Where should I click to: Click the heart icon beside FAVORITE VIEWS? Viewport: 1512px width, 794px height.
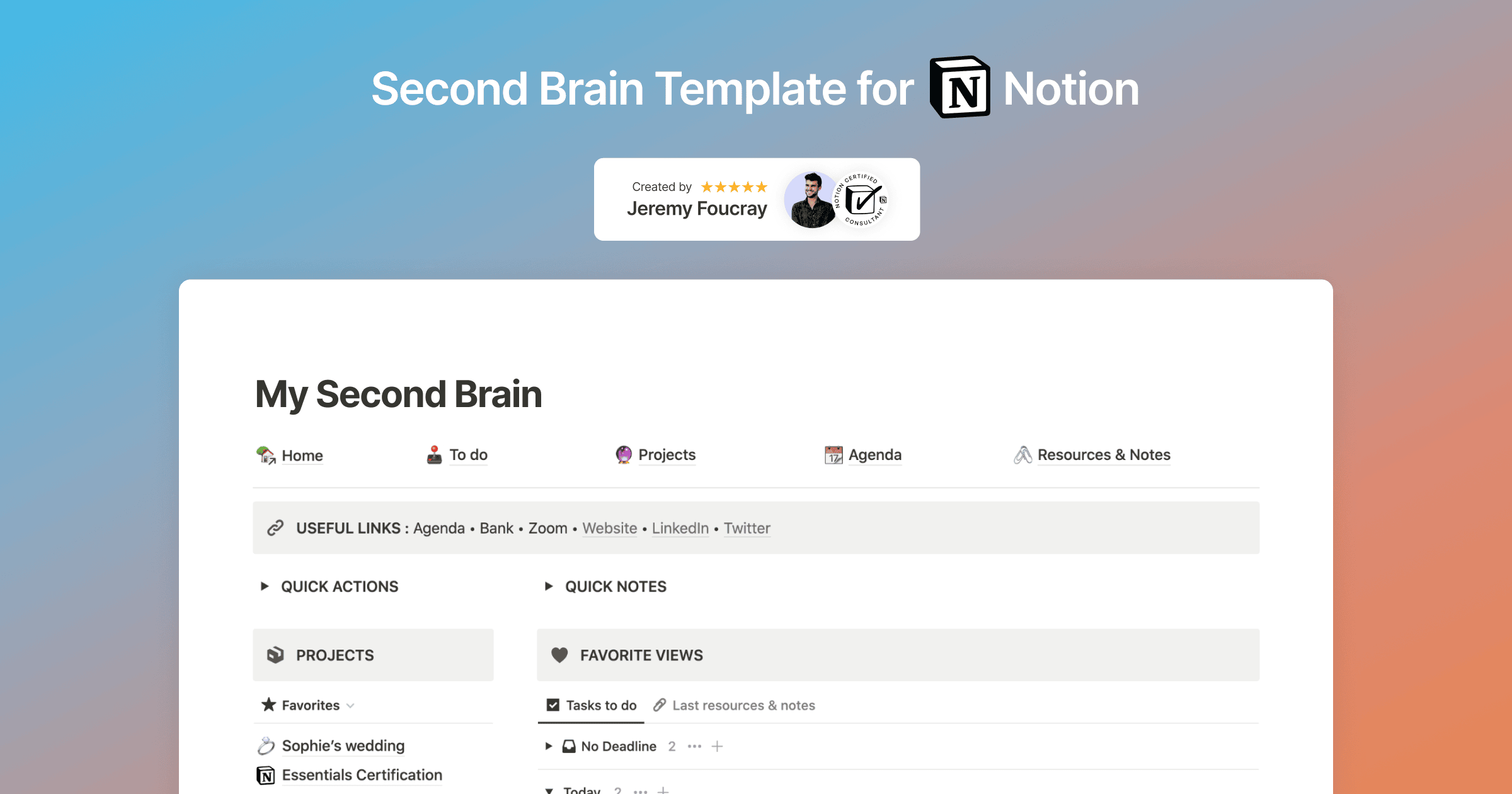point(560,655)
